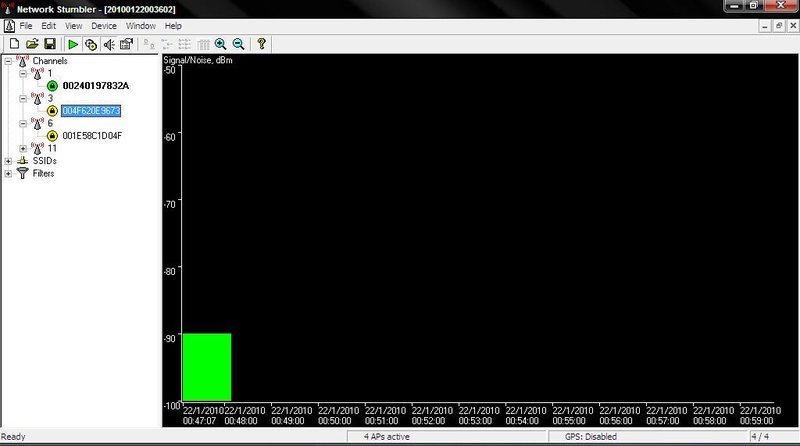800x446 pixels.
Task: Select access point 00240197832A
Action: (95, 86)
